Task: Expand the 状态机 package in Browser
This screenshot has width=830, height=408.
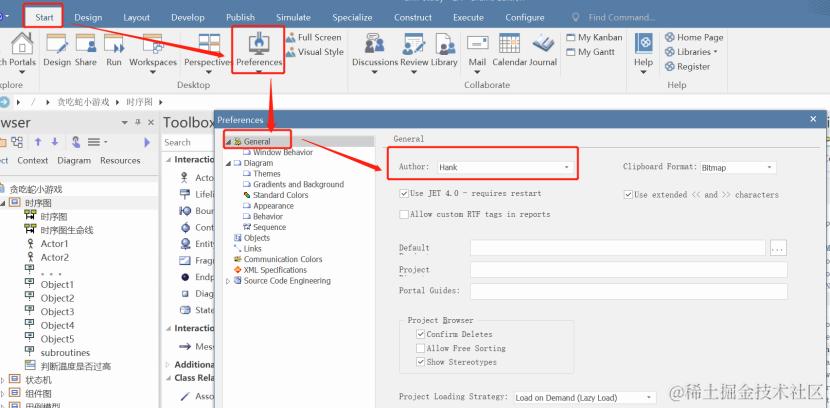Action: coord(3,380)
